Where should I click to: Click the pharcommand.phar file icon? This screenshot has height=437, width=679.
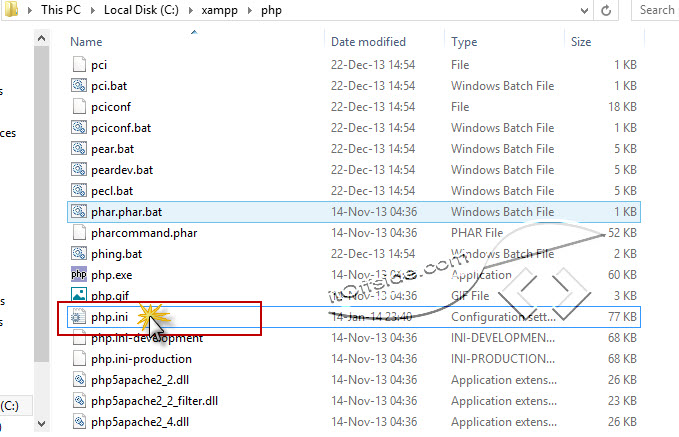(79, 233)
